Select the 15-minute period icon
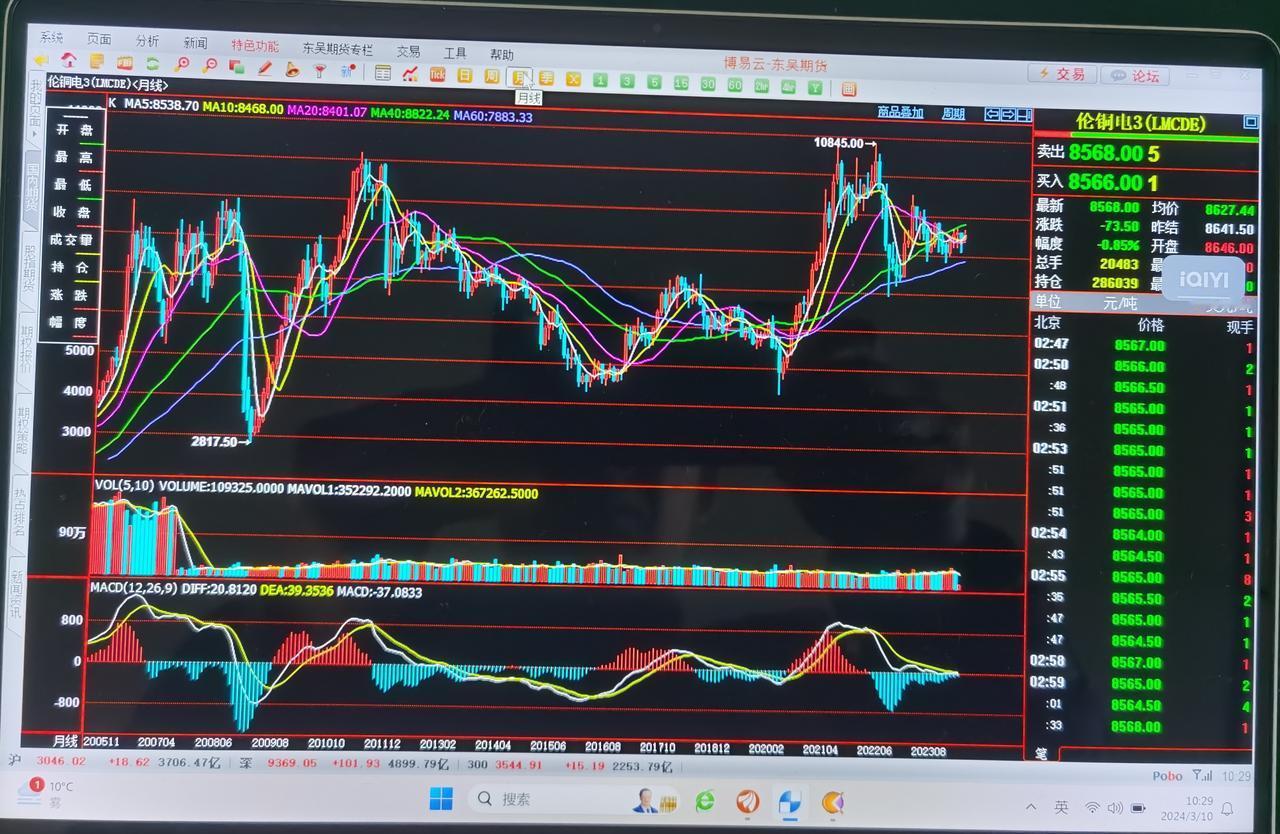Screen dimensions: 1280x834 [681, 83]
